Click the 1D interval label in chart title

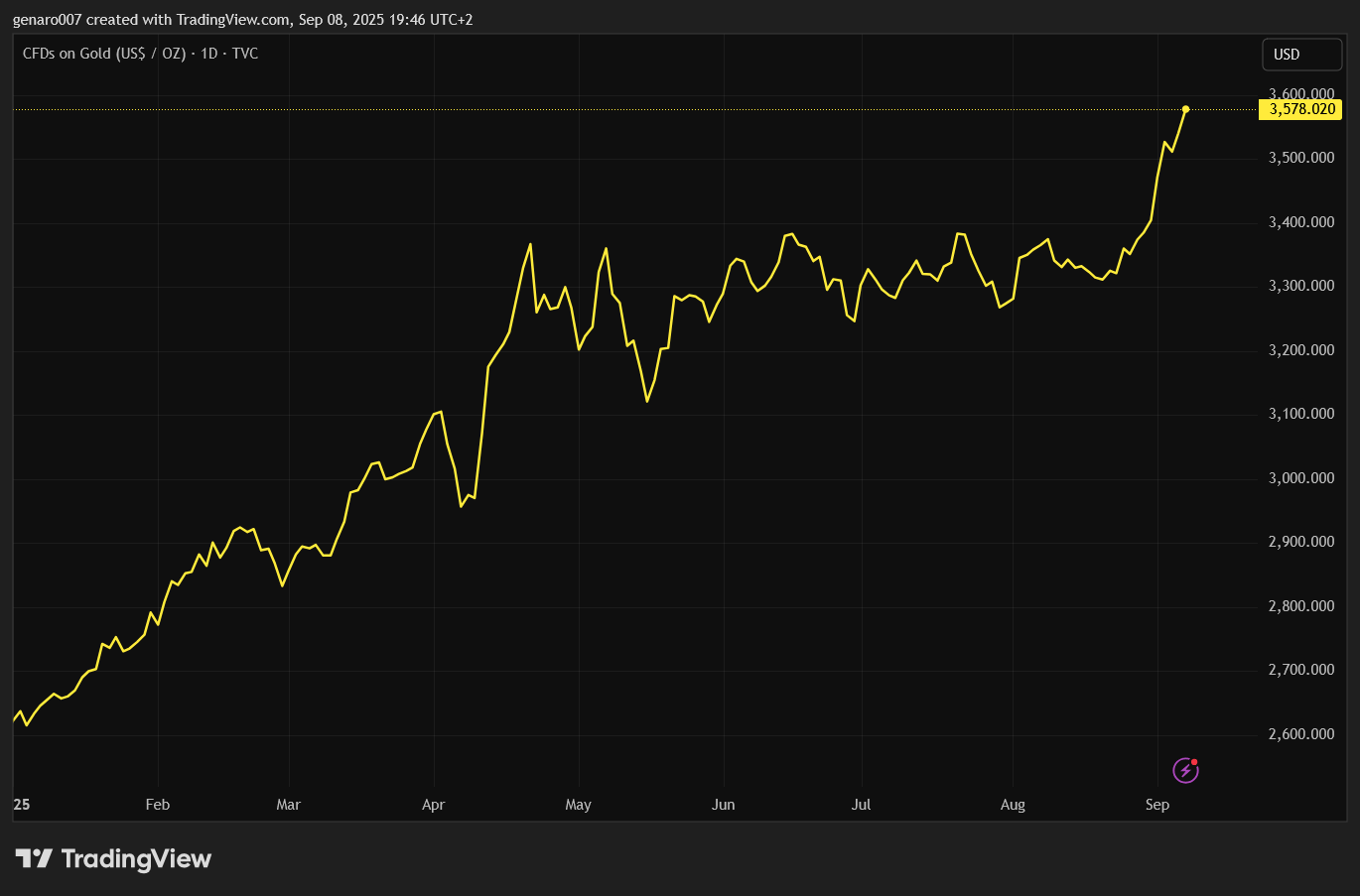pyautogui.click(x=208, y=54)
